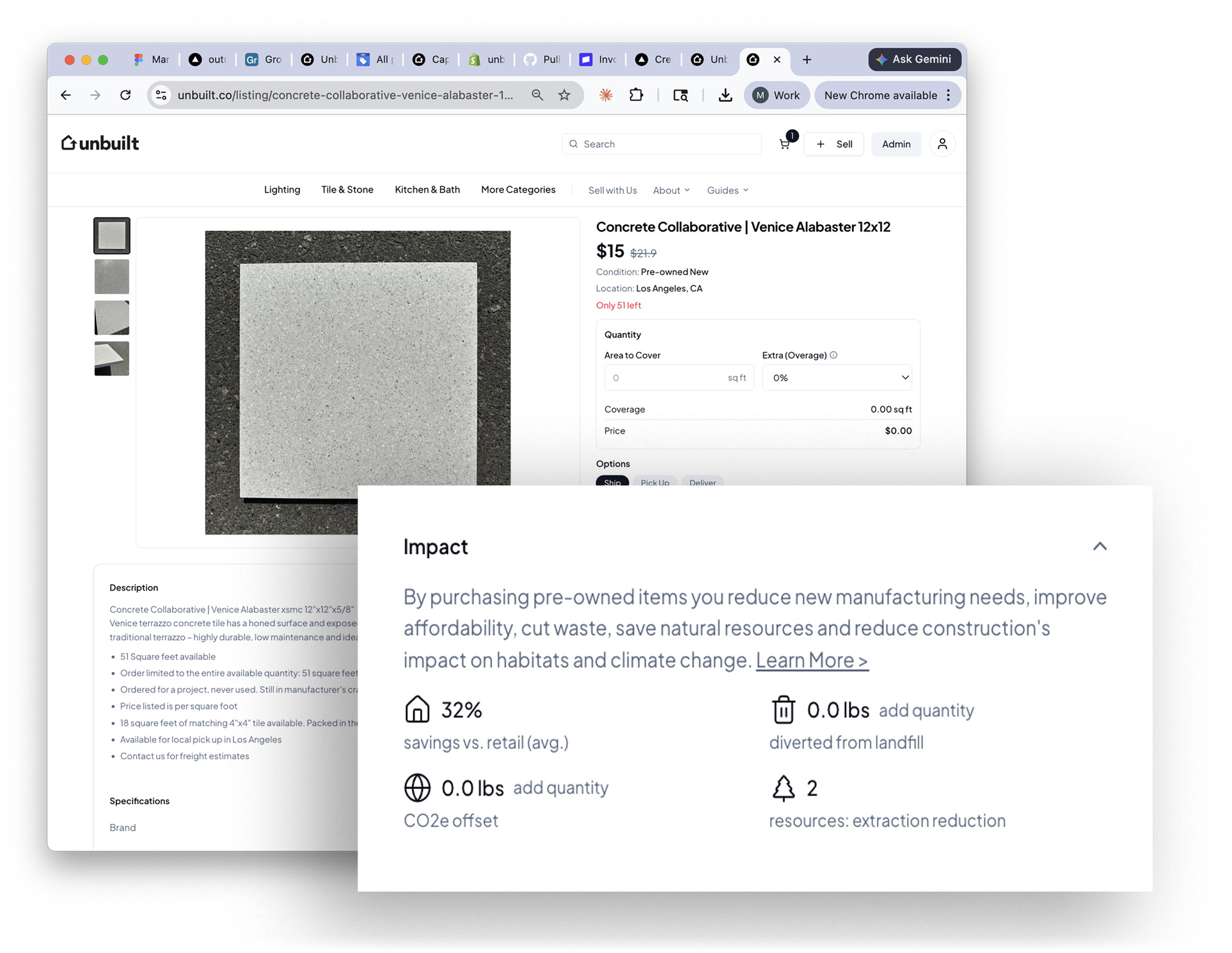
Task: Open the orange starburst extension icon
Action: 606,95
